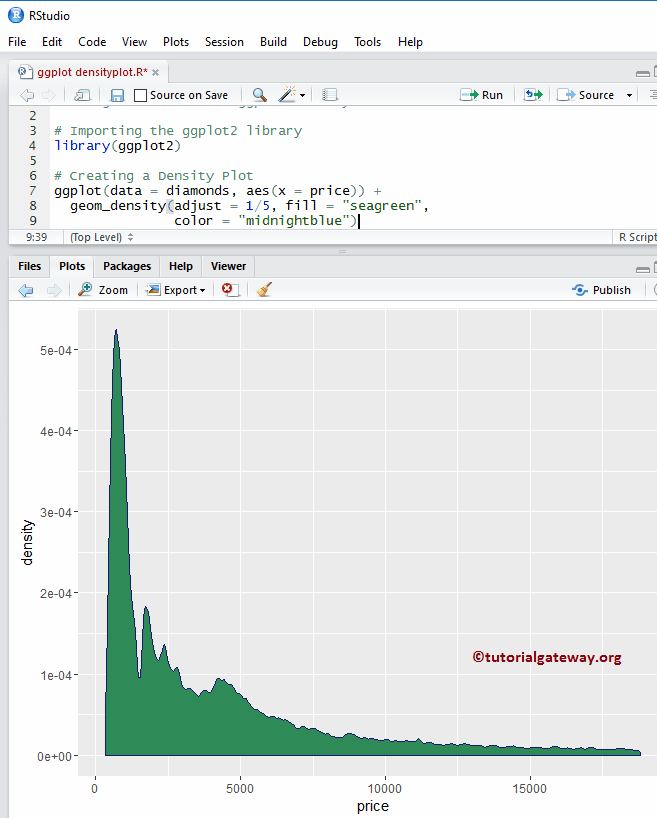Open the Debug menu
Viewport: 657px width, 818px height.
coord(320,42)
